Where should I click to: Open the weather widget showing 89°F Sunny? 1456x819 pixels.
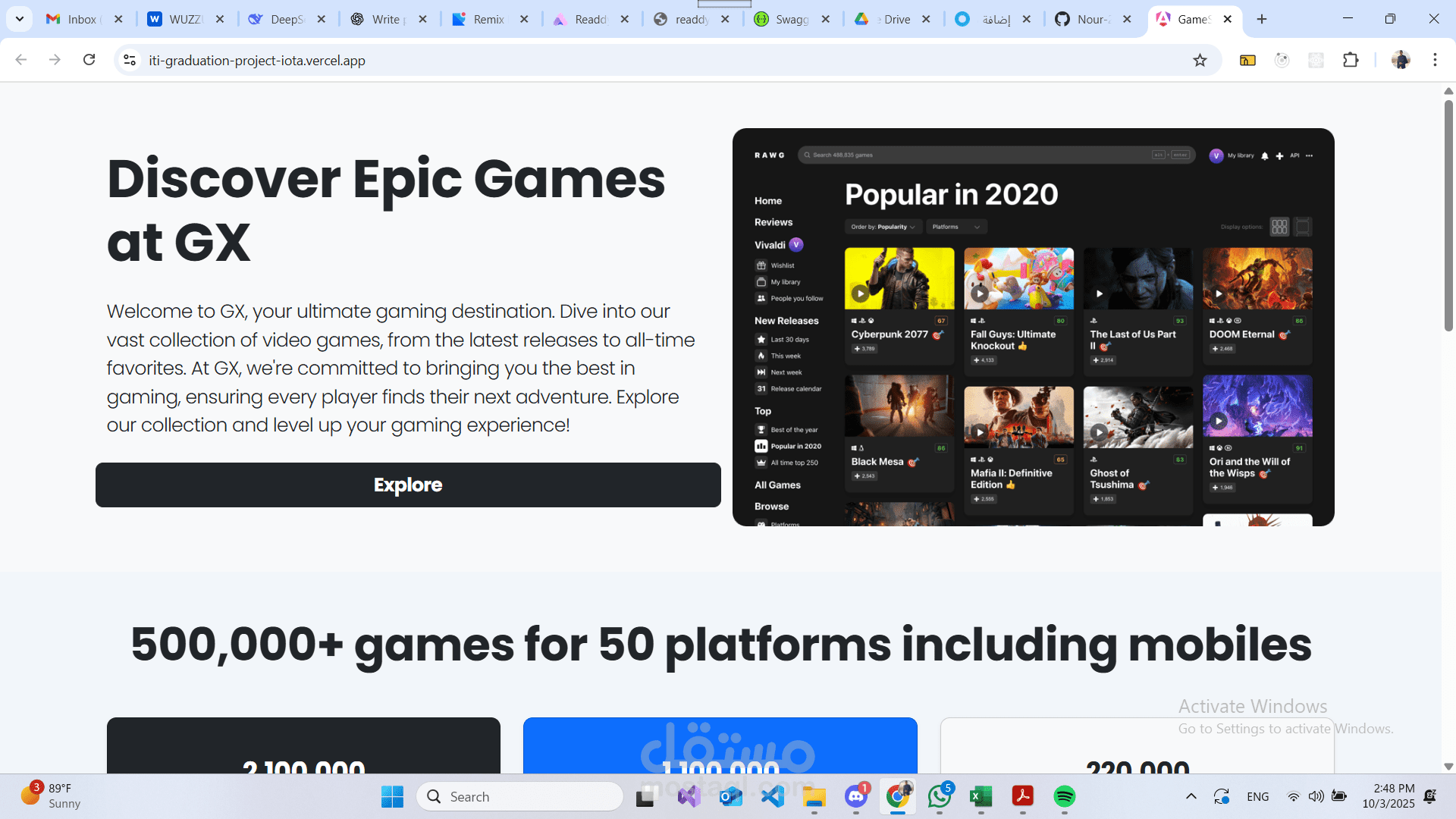point(51,796)
